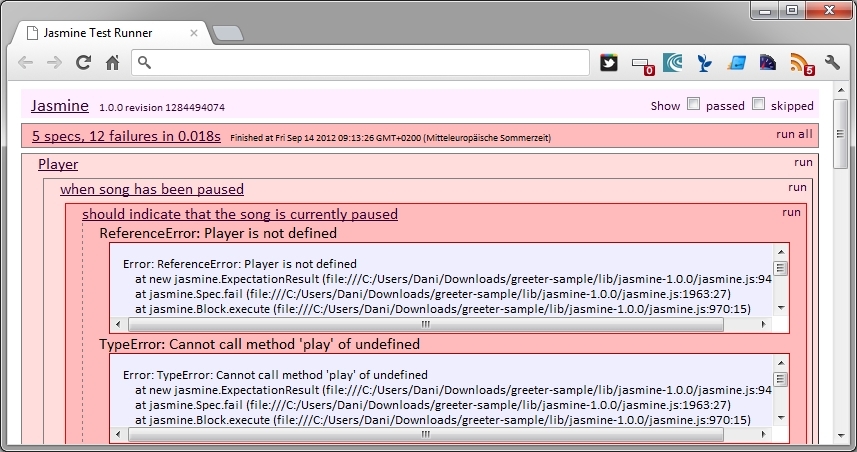This screenshot has height=452, width=857.
Task: Click left arrow of TypeError horizontal scrollbar
Action: (x=119, y=435)
